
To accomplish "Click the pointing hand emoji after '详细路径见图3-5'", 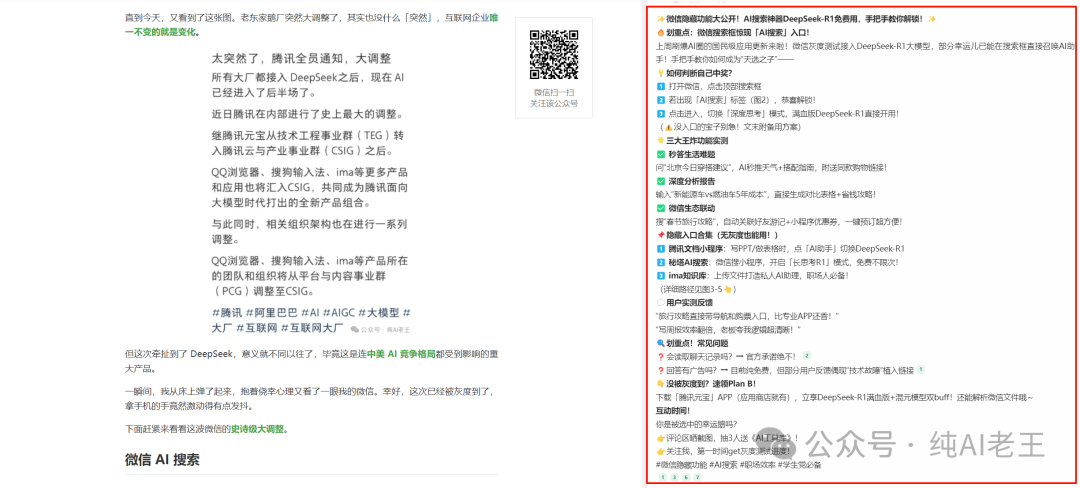I will click(x=727, y=289).
